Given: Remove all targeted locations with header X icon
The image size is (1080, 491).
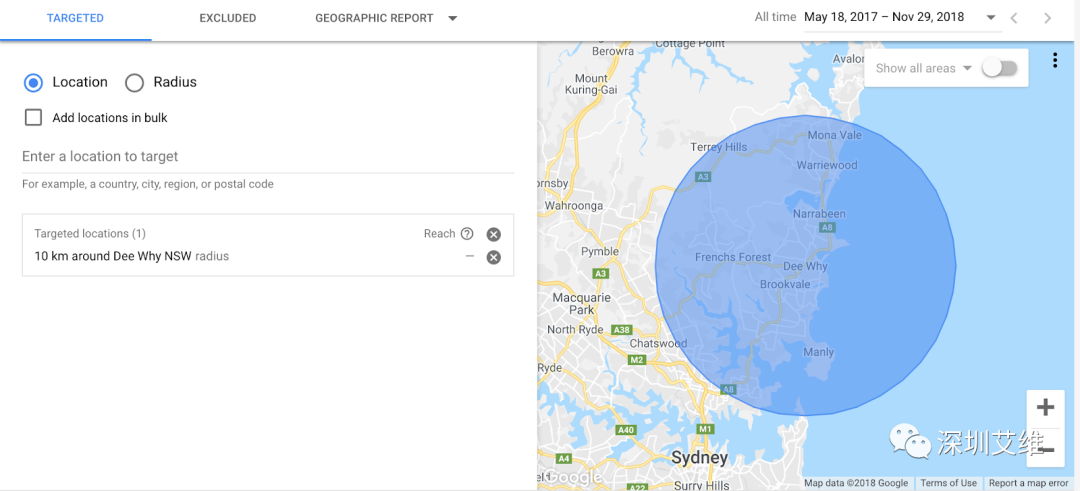Looking at the screenshot, I should 493,234.
